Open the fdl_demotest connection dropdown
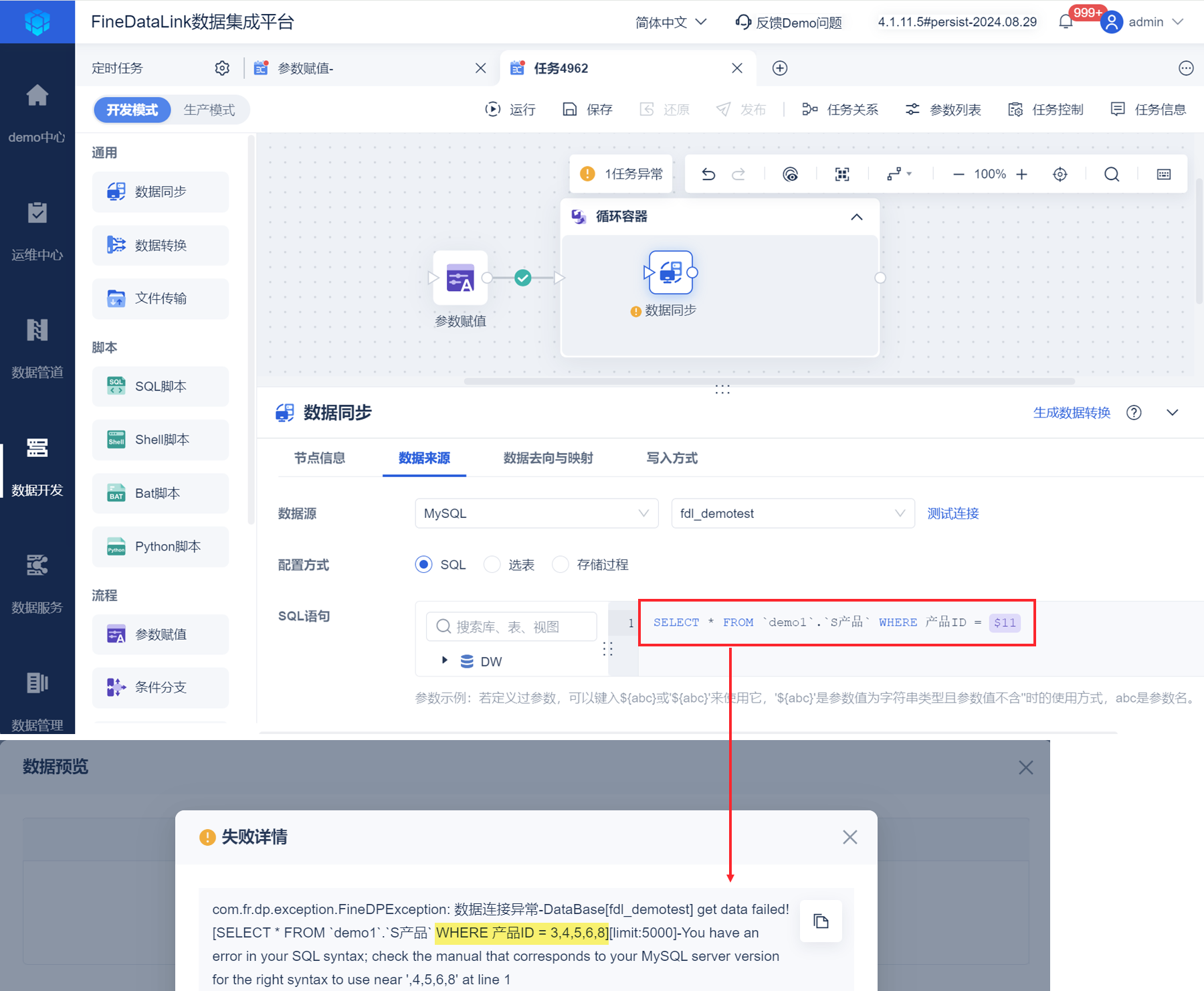This screenshot has width=1204, height=991. click(x=793, y=513)
